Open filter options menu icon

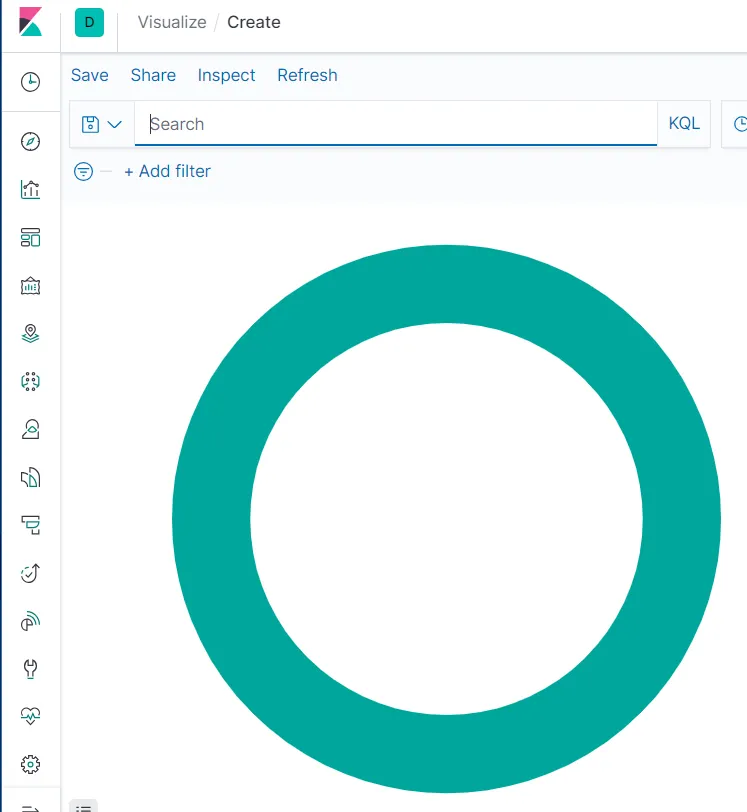(83, 171)
